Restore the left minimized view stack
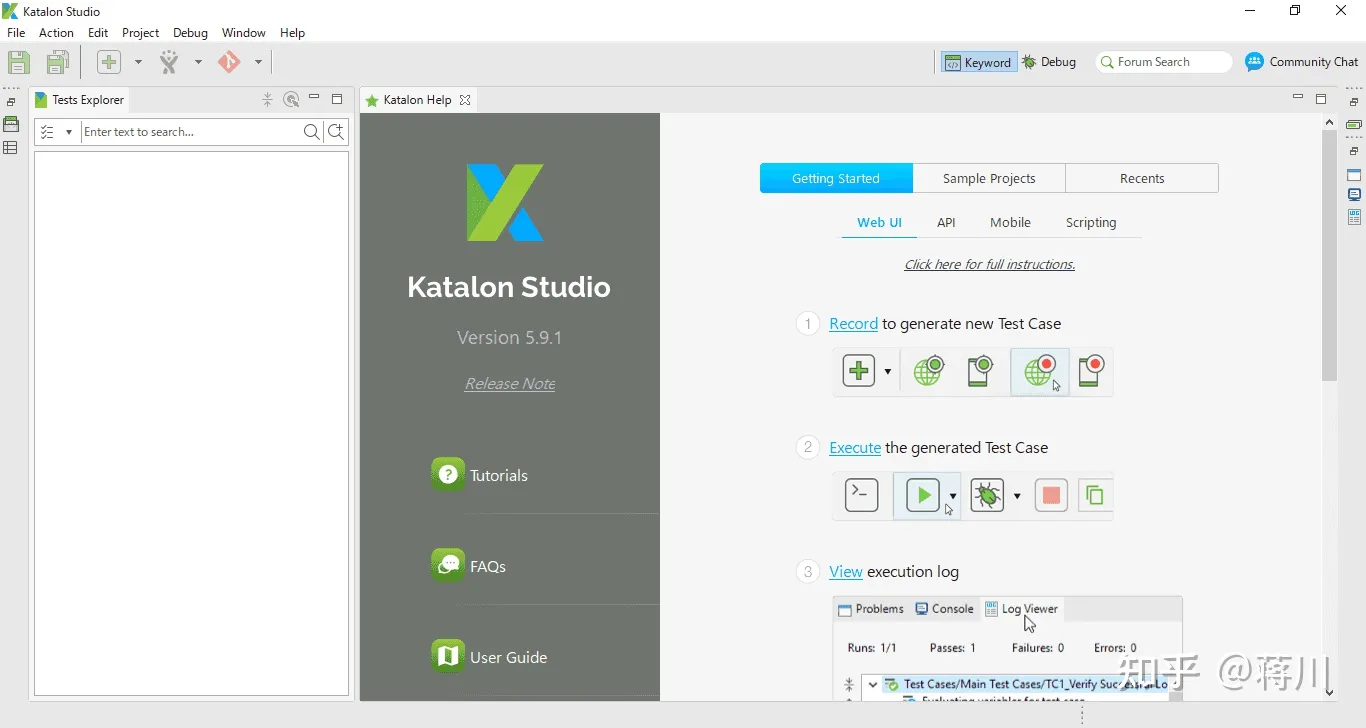The width and height of the screenshot is (1366, 728). pos(11,102)
